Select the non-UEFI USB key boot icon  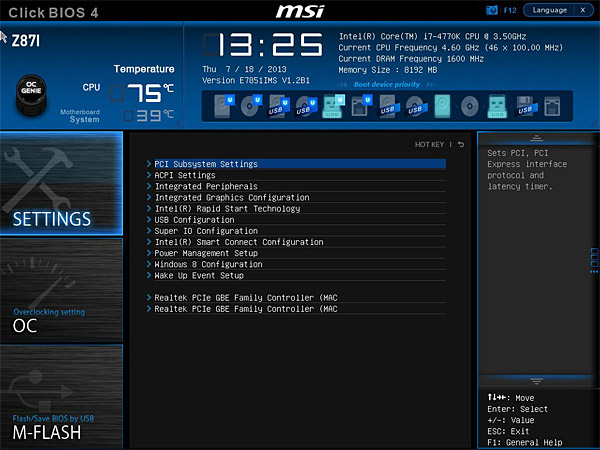pos(497,106)
